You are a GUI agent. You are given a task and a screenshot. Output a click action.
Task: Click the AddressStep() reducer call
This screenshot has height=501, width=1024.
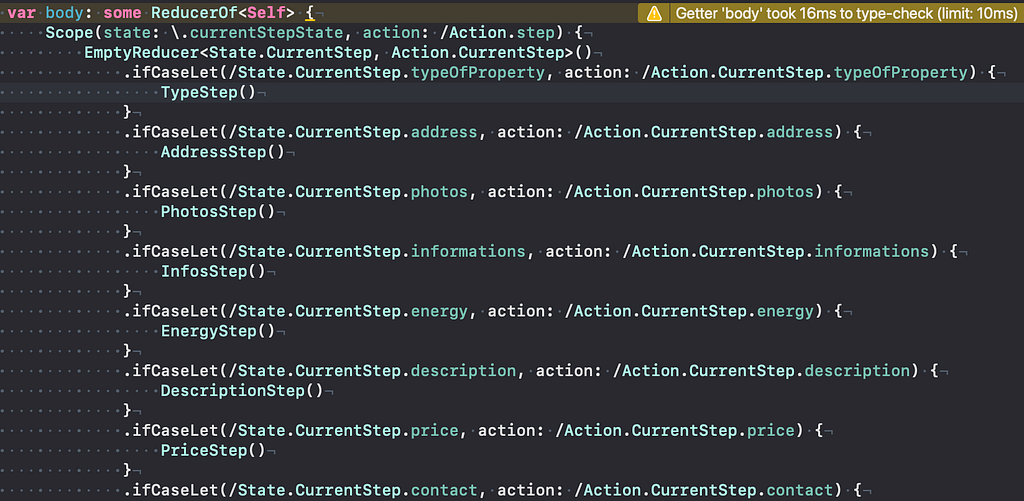[223, 152]
